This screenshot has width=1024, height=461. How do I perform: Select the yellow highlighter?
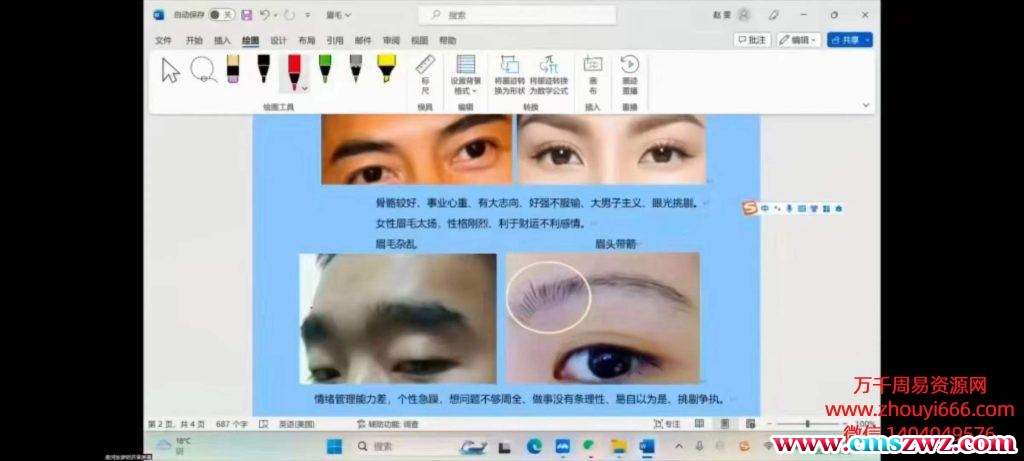(386, 69)
